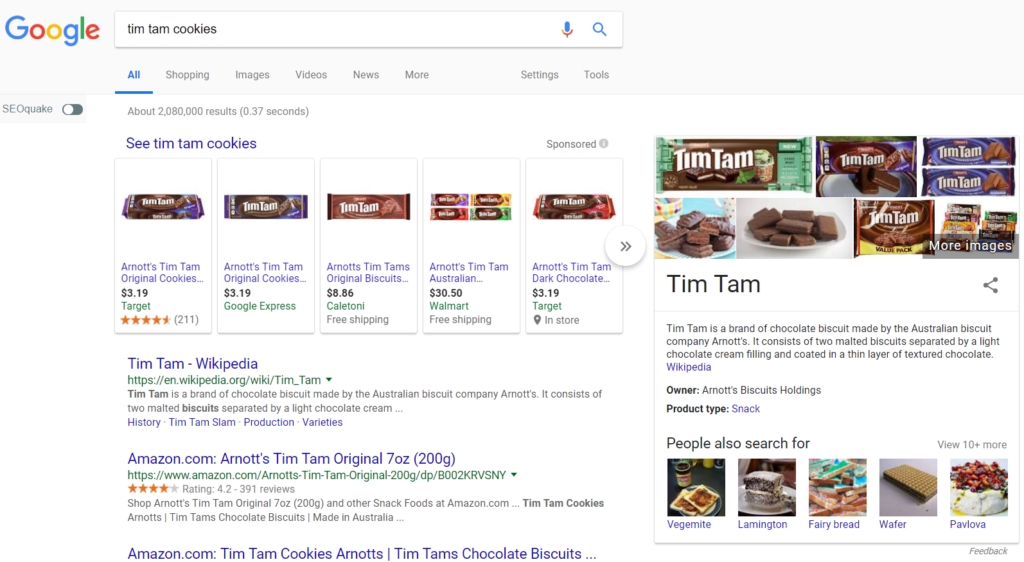Advance the shopping carousel with double-arrow button

click(625, 246)
